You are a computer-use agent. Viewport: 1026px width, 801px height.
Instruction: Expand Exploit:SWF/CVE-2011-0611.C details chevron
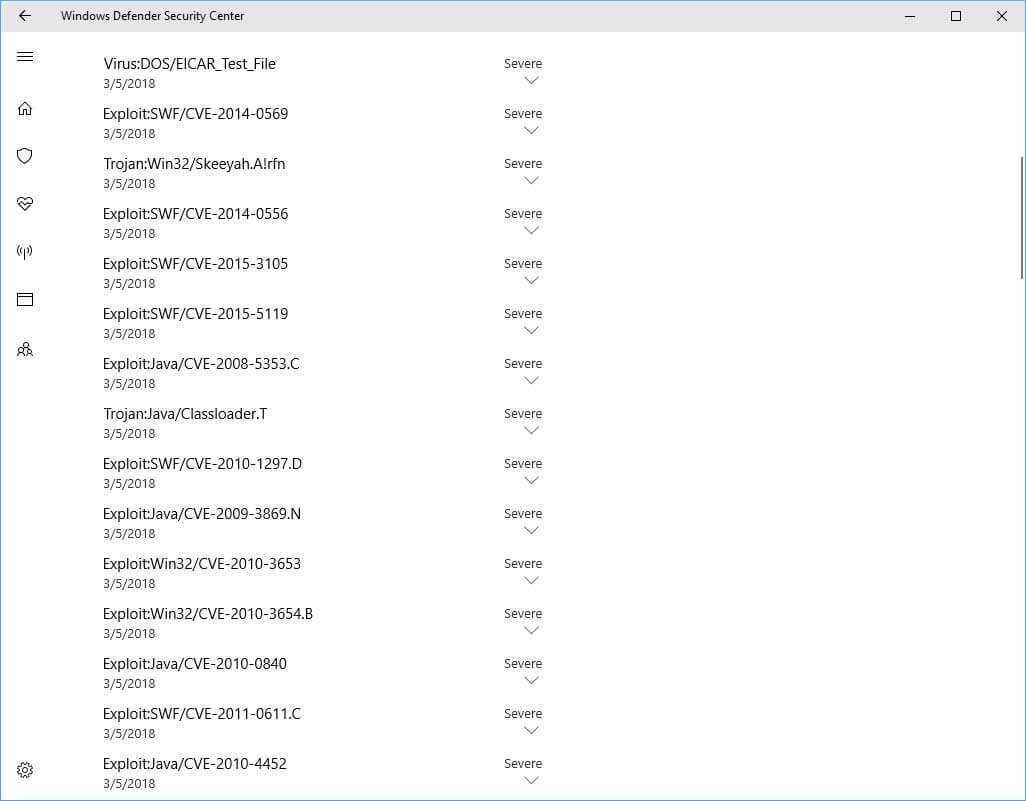click(531, 730)
